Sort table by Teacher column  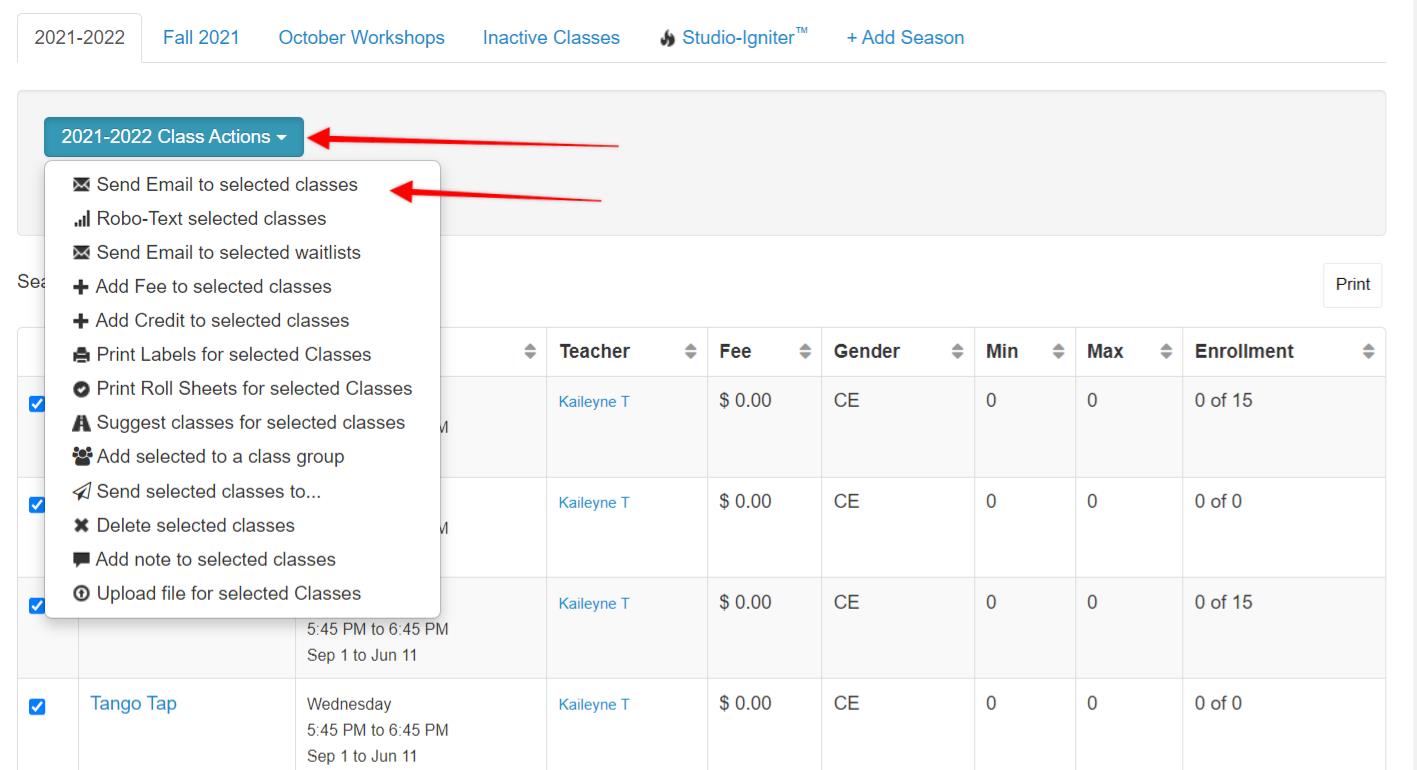tap(690, 352)
